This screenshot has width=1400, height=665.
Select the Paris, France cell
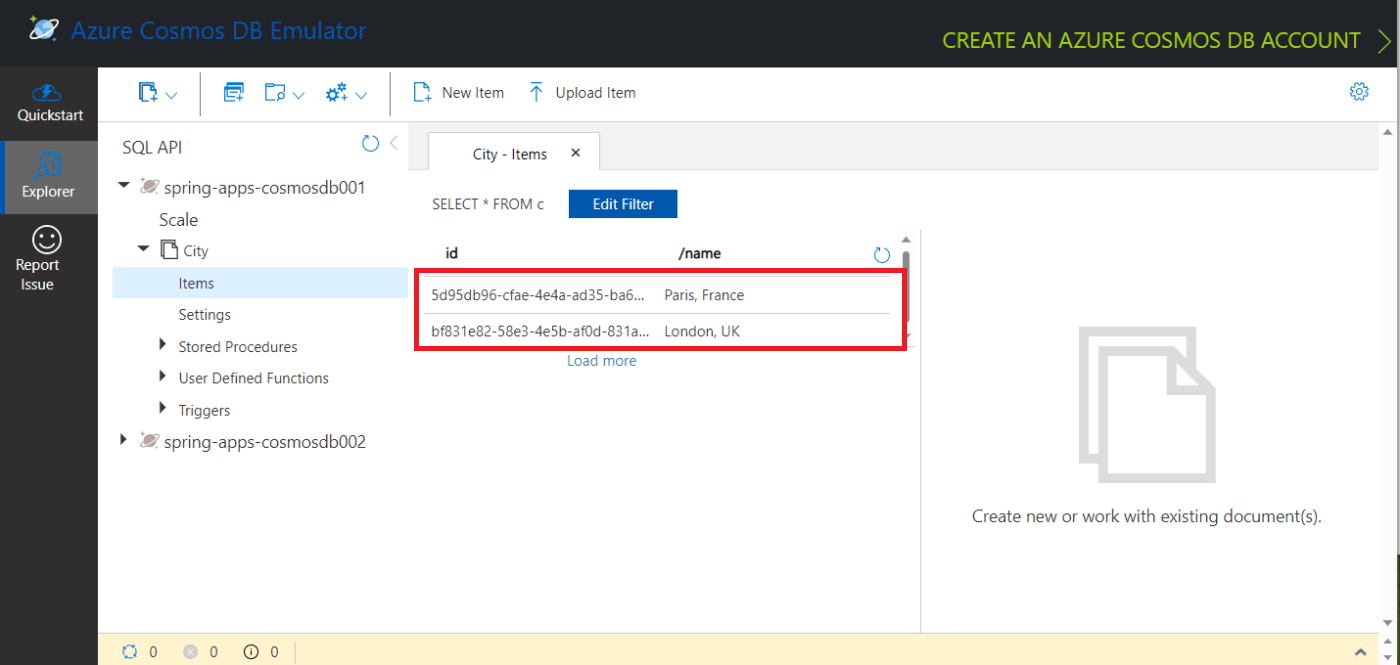704,295
